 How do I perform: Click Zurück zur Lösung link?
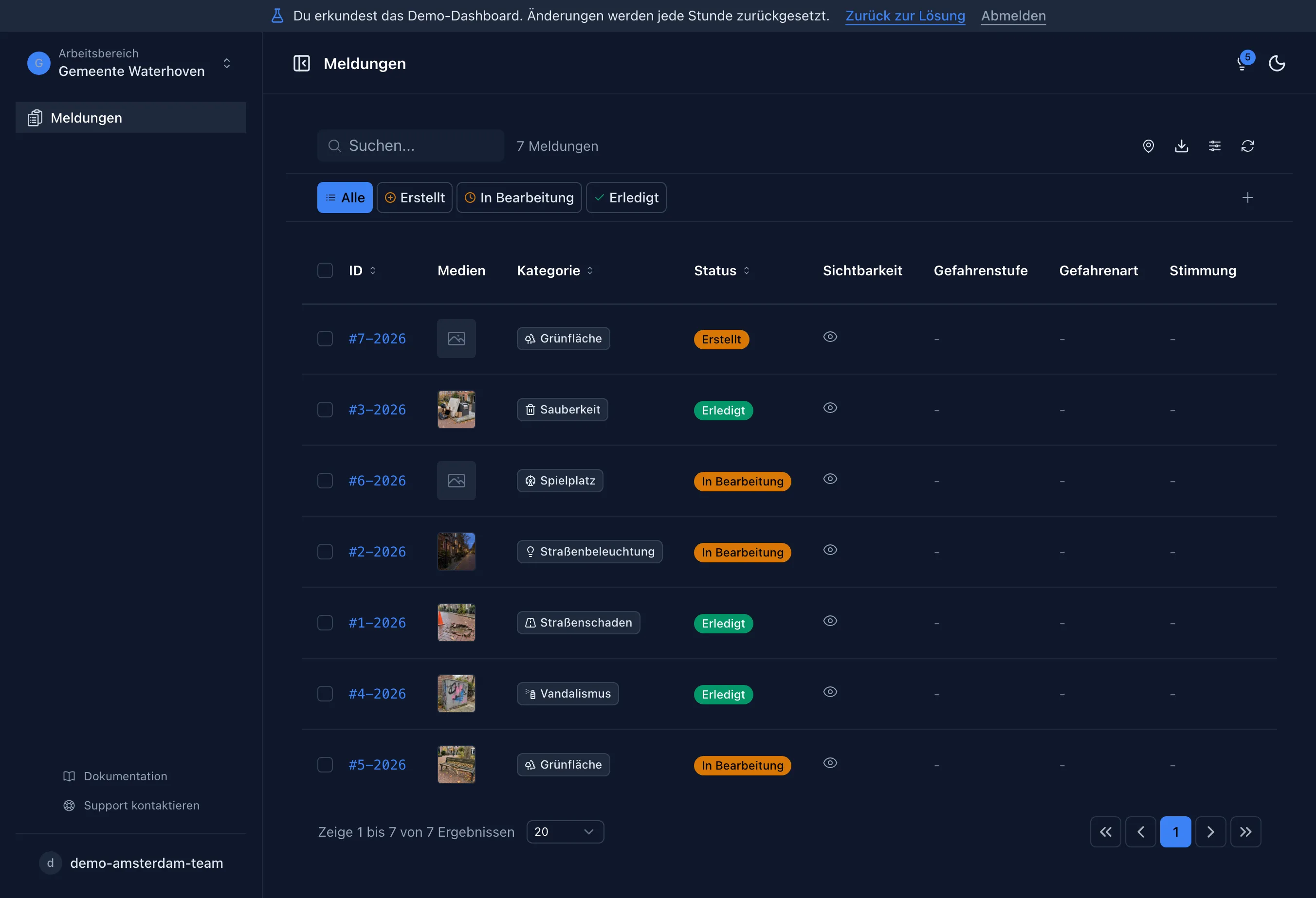click(x=905, y=16)
